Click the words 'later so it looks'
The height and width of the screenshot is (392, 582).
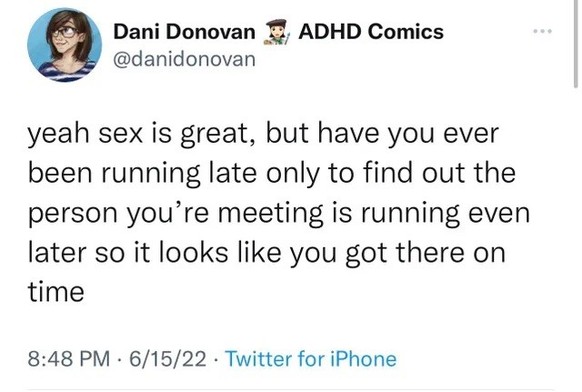(x=128, y=252)
